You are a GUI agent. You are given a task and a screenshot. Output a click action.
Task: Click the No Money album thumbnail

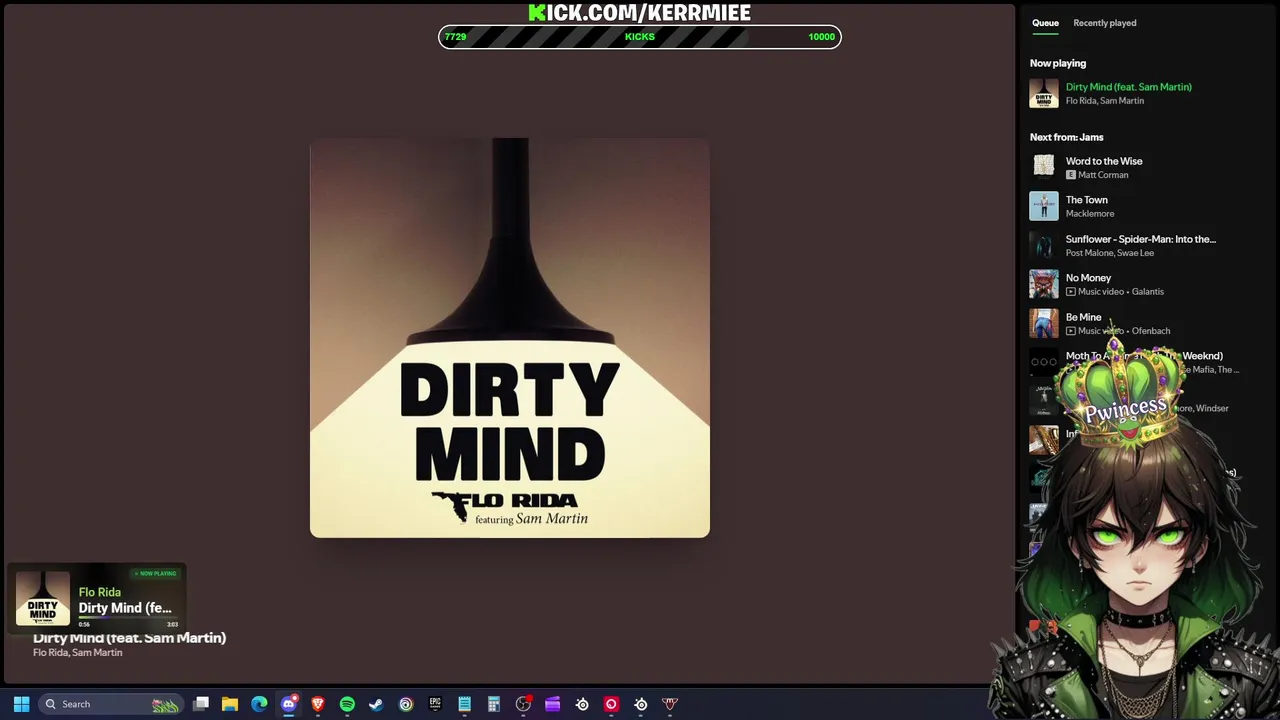coord(1044,284)
